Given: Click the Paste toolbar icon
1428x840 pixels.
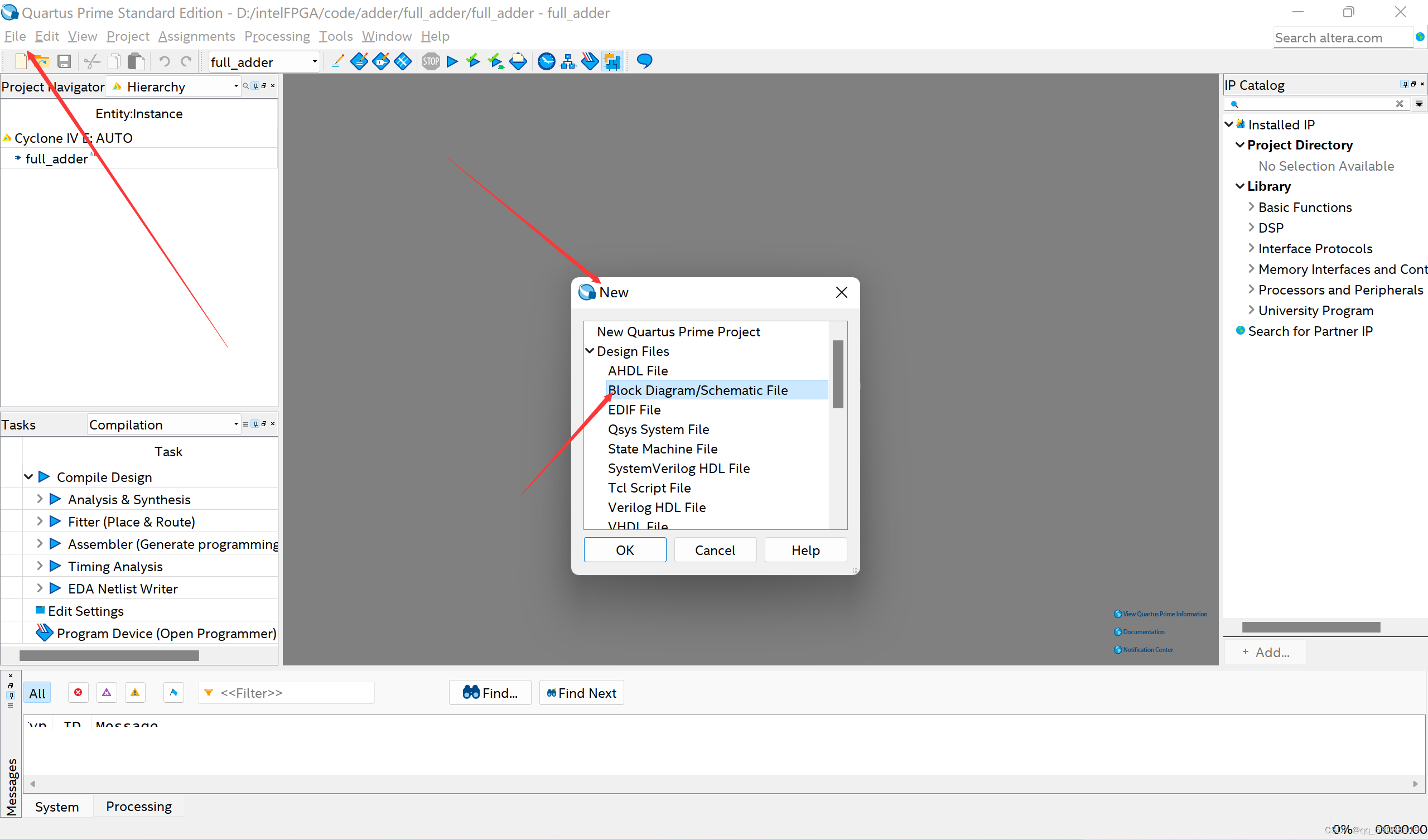Looking at the screenshot, I should [136, 61].
